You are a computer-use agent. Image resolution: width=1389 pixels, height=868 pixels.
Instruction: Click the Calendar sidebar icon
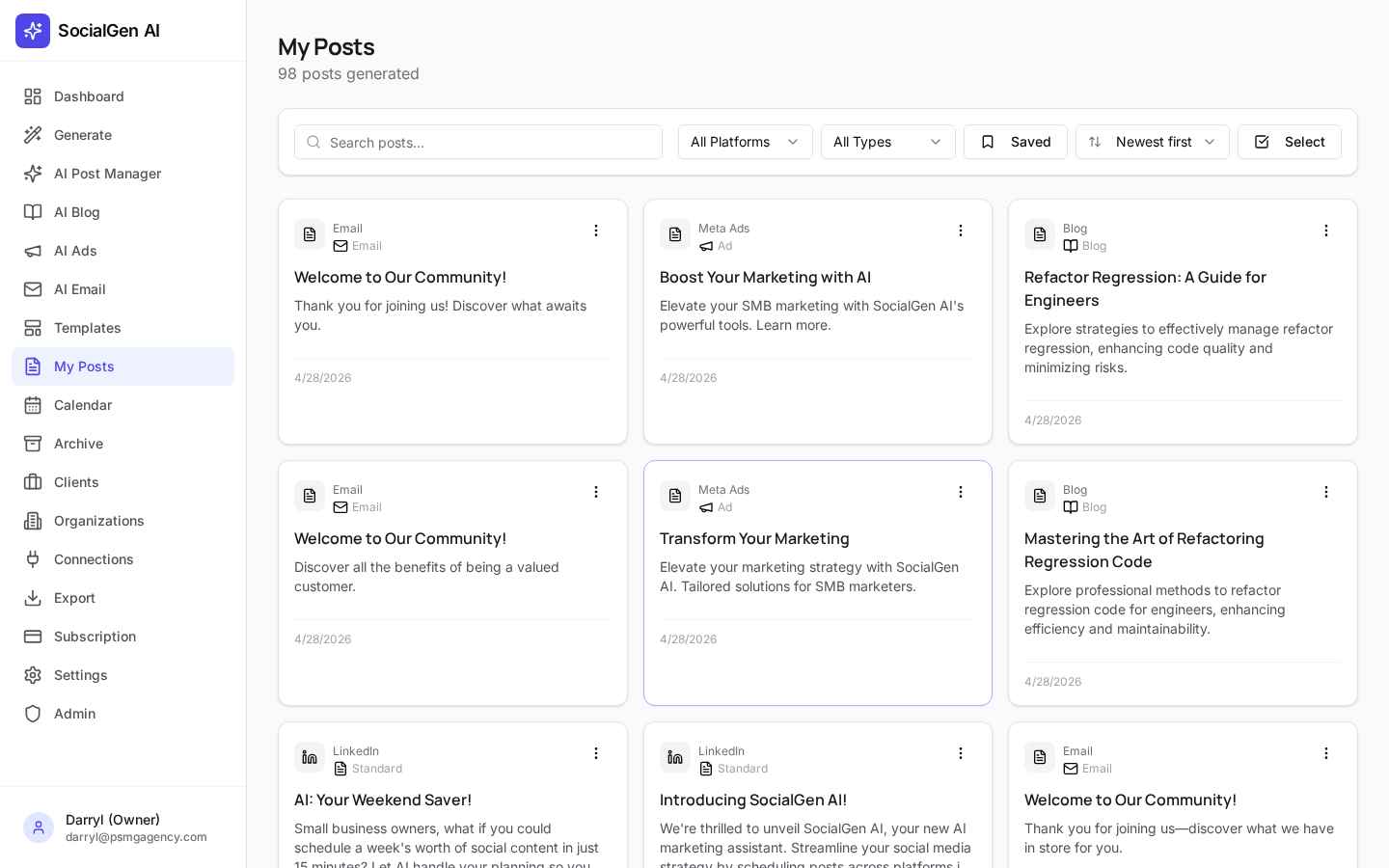click(x=33, y=405)
